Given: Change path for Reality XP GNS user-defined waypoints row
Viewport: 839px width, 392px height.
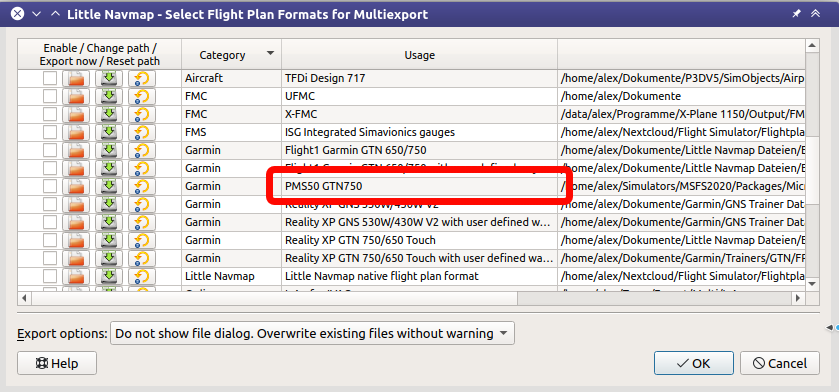Looking at the screenshot, I should [76, 222].
